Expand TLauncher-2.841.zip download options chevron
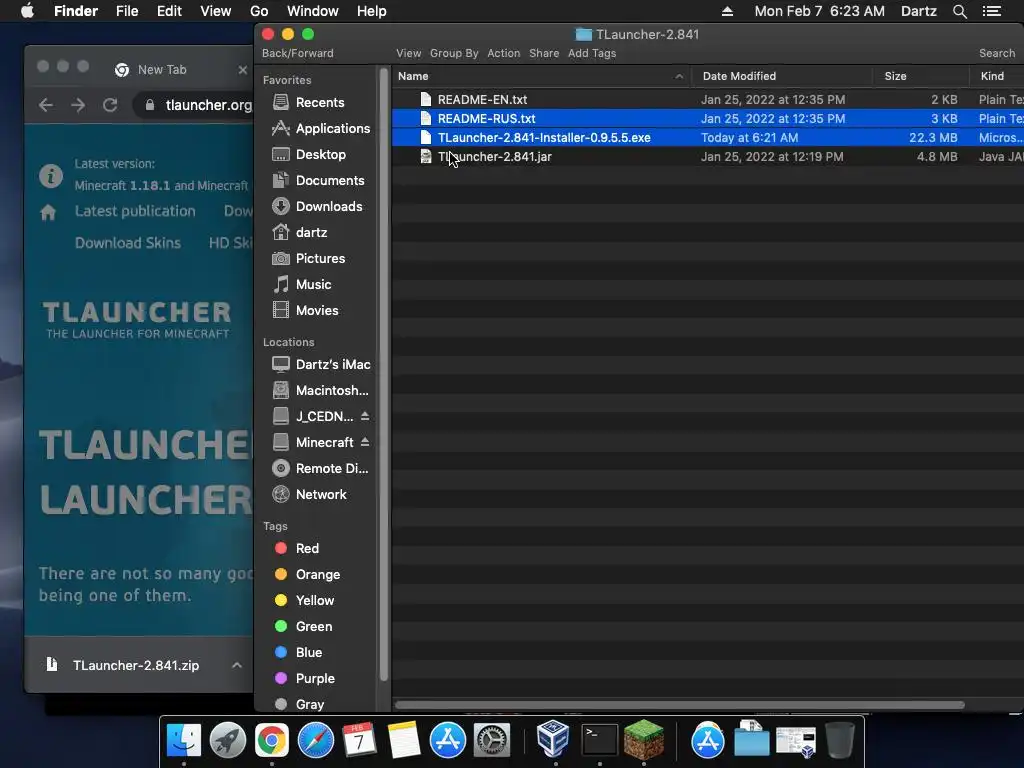The height and width of the screenshot is (768, 1024). [237, 665]
